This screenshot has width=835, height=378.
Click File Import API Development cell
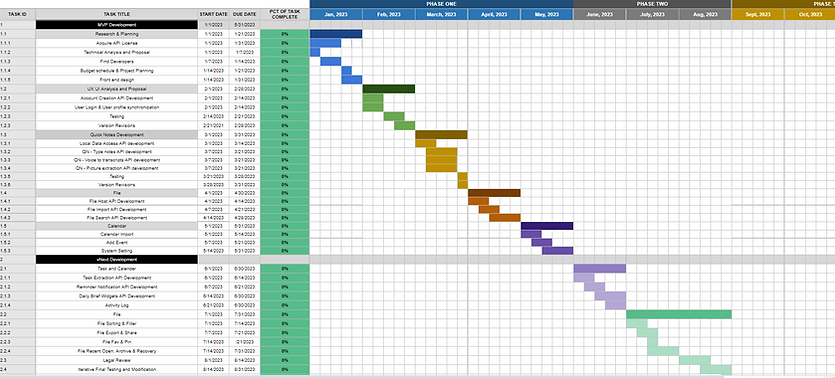click(117, 209)
